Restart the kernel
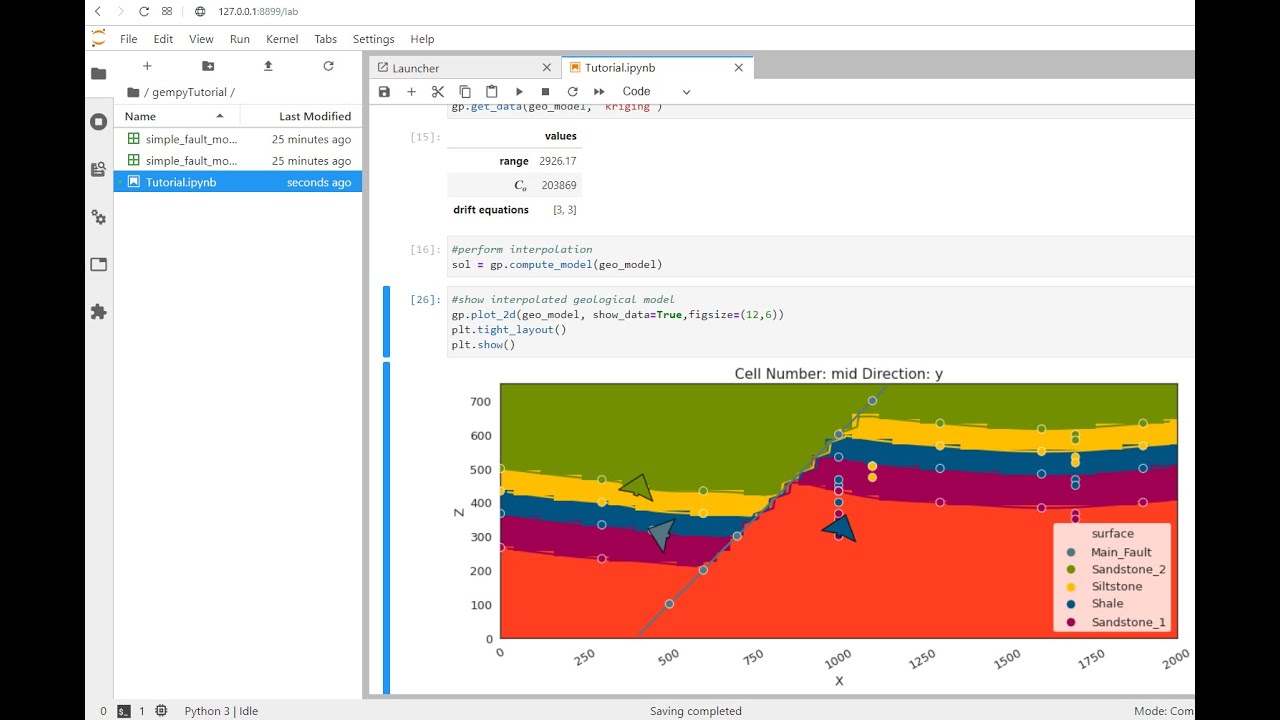Viewport: 1280px width, 720px height. pyautogui.click(x=572, y=91)
